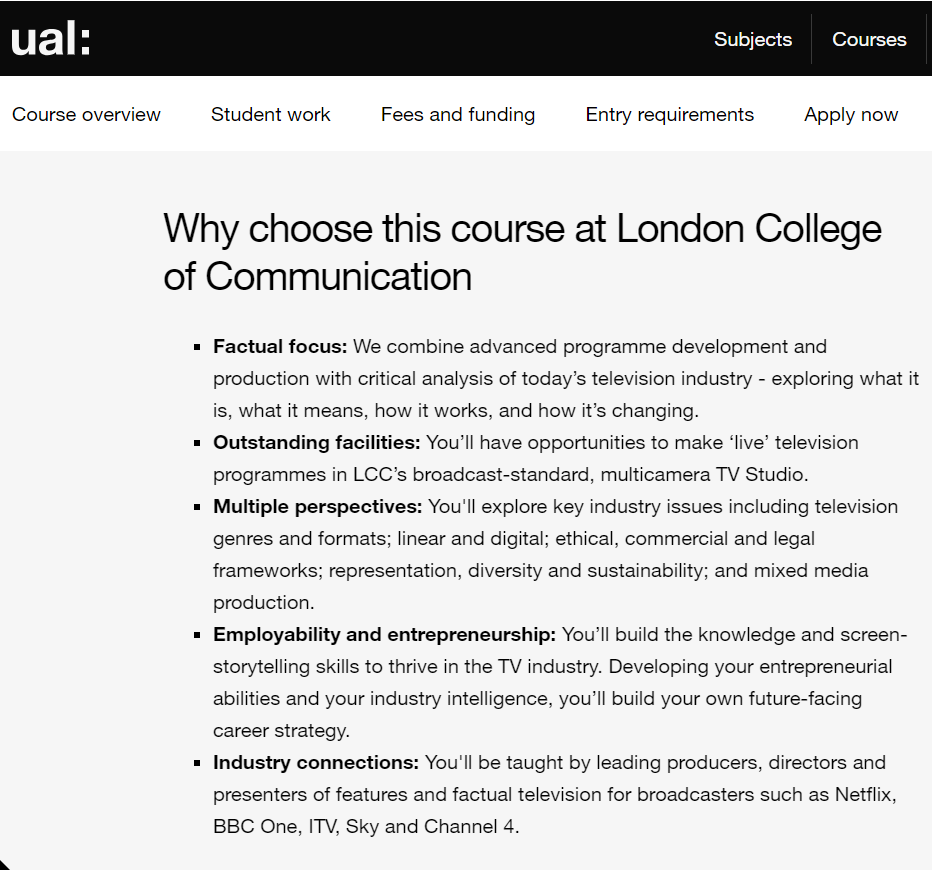Select the Apply now link
932x870 pixels.
coord(851,114)
